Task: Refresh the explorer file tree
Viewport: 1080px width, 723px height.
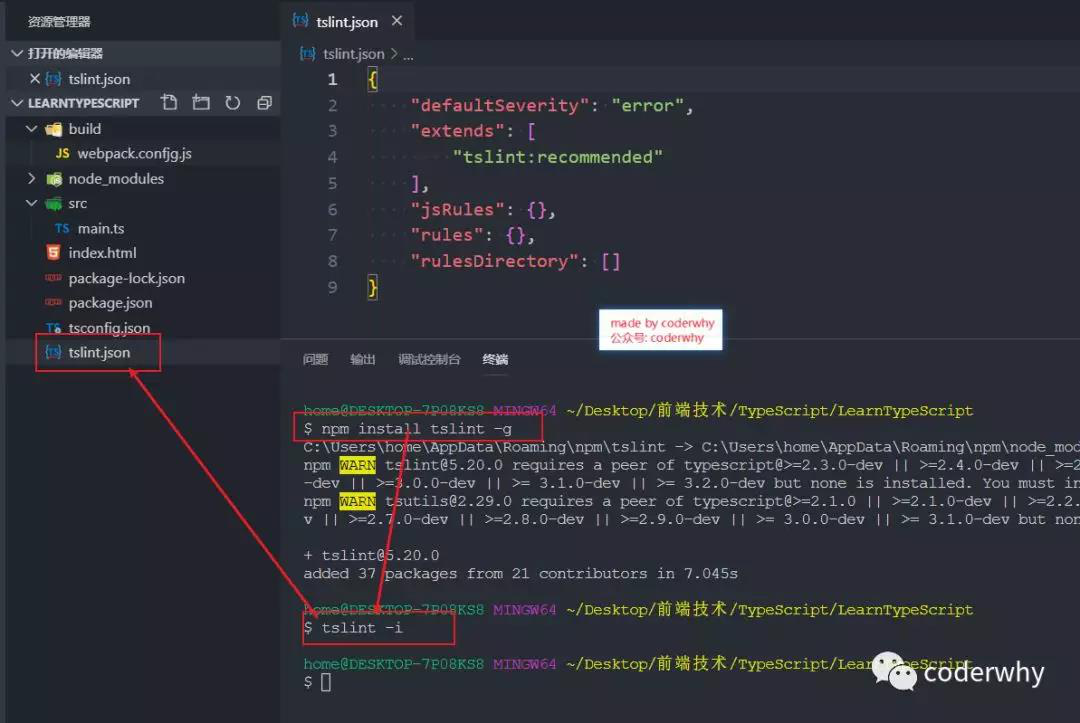Action: click(233, 103)
